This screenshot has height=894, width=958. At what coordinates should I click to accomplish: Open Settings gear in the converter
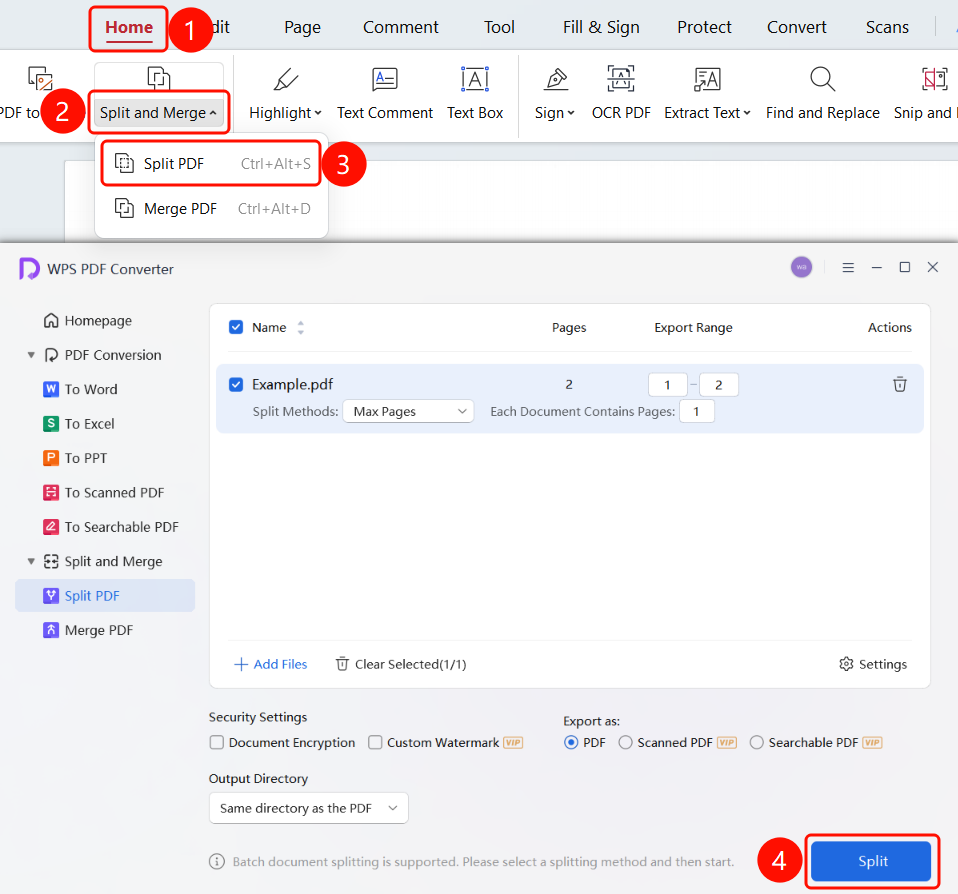[846, 664]
